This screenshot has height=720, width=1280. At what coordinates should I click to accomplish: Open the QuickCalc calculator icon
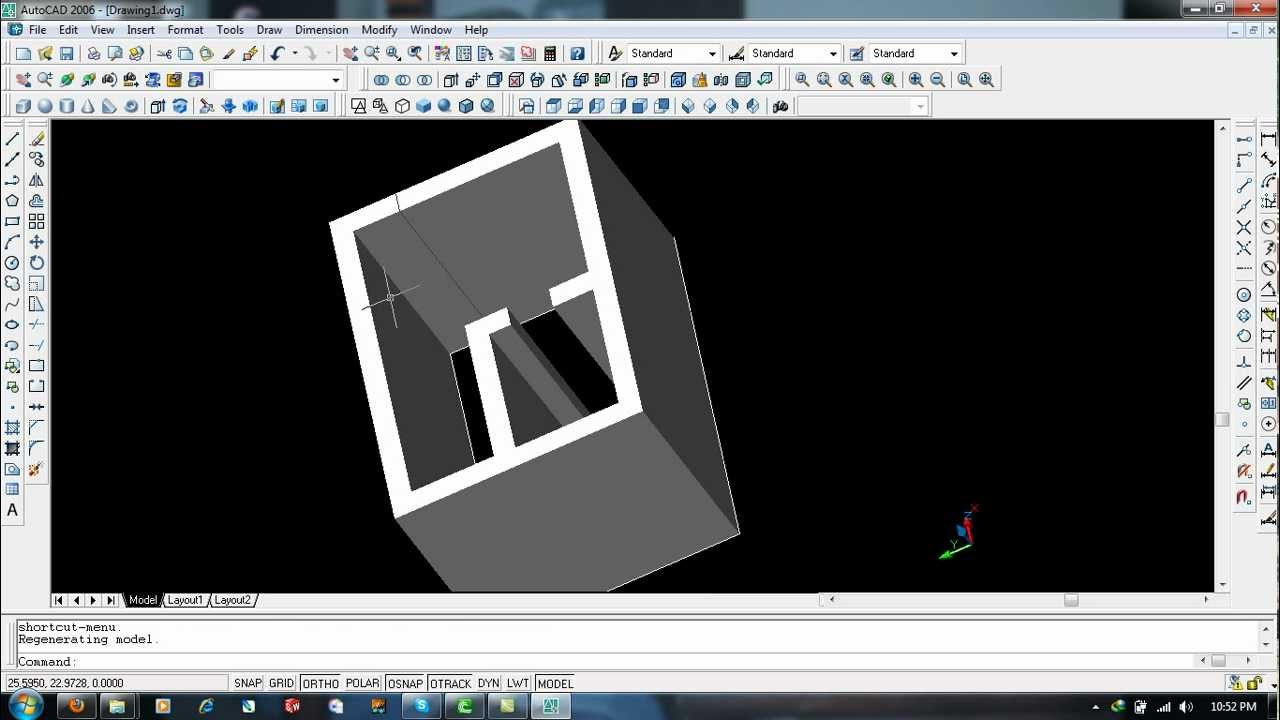click(x=550, y=54)
